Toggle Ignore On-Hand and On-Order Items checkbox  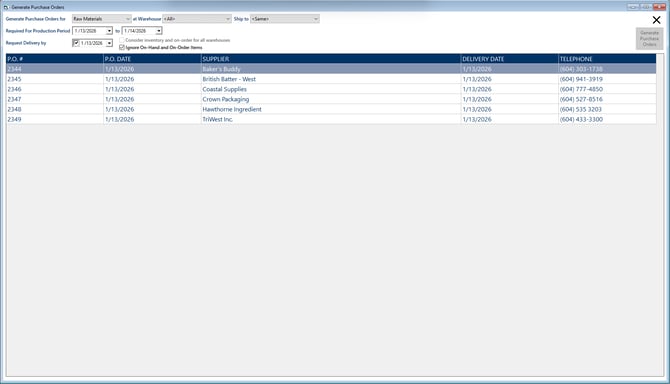(122, 47)
